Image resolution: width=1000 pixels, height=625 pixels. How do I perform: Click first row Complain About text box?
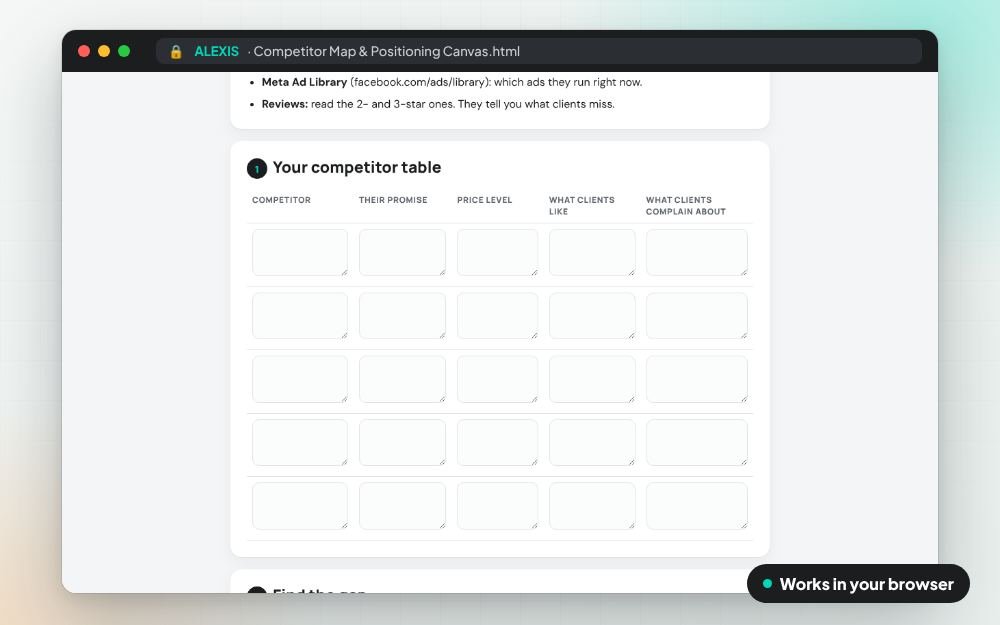point(697,253)
